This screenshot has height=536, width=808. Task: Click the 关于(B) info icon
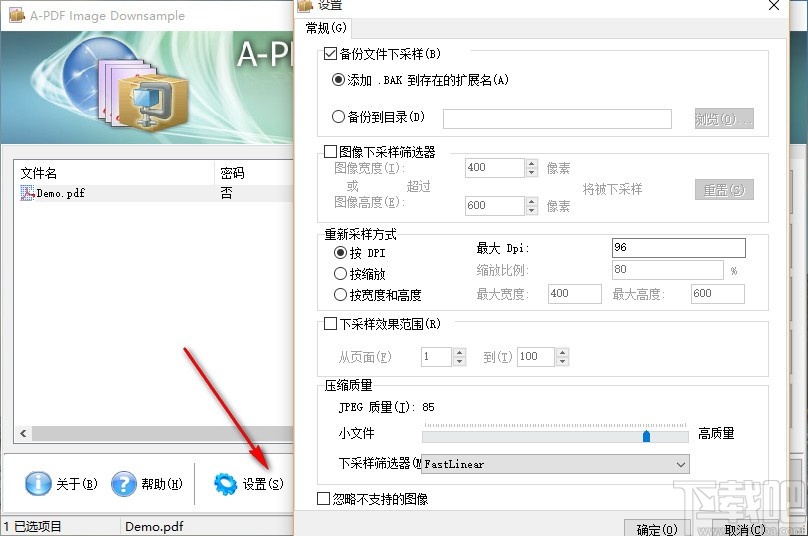(x=38, y=484)
